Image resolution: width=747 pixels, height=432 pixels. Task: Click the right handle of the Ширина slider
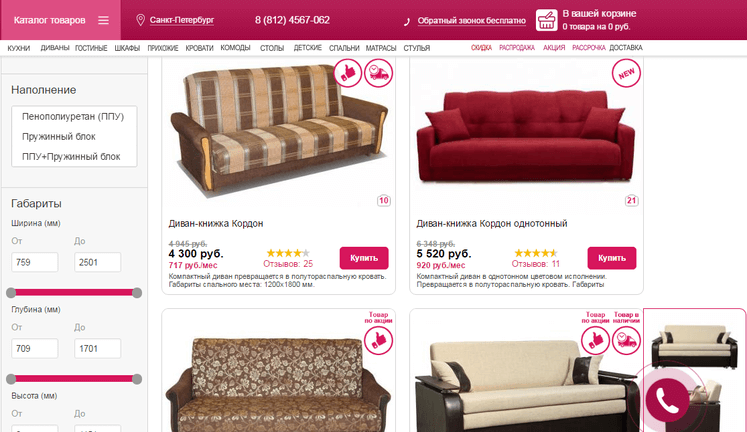point(137,293)
